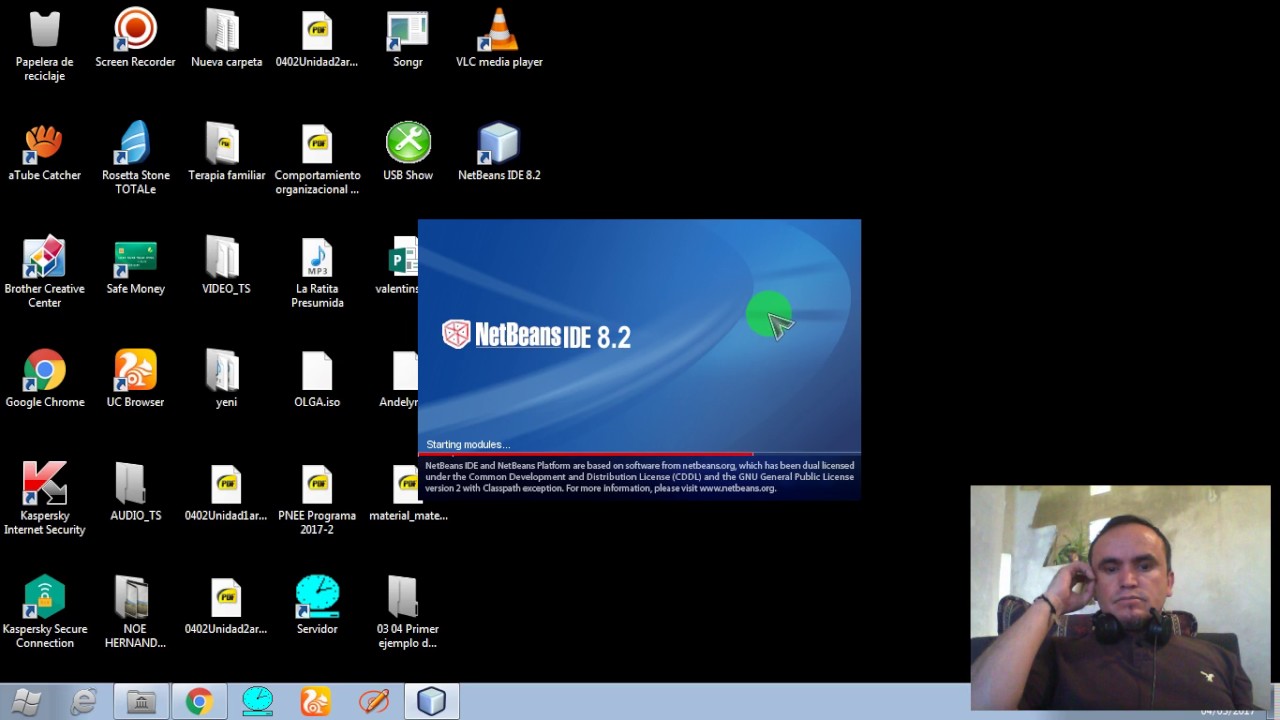Select the NOE HERNAND folder
The image size is (1280, 720).
pyautogui.click(x=135, y=612)
